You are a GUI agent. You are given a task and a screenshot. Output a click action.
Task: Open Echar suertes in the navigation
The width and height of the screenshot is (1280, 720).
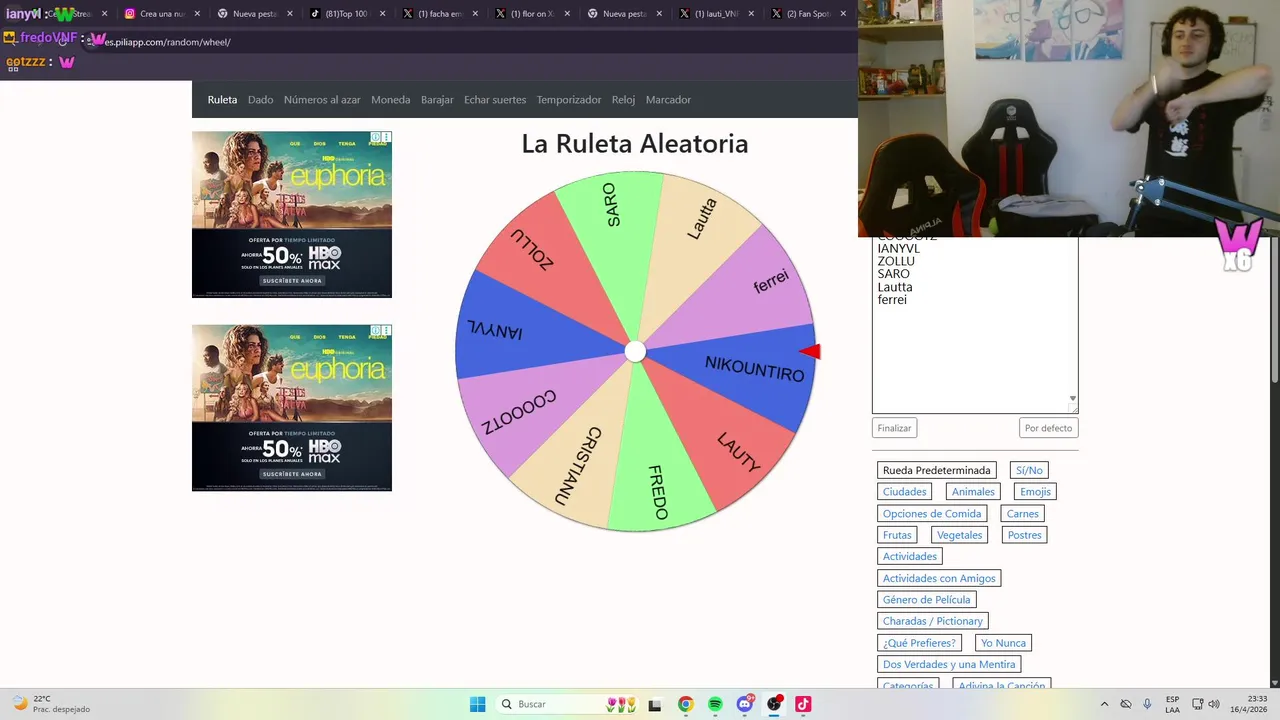pos(495,100)
